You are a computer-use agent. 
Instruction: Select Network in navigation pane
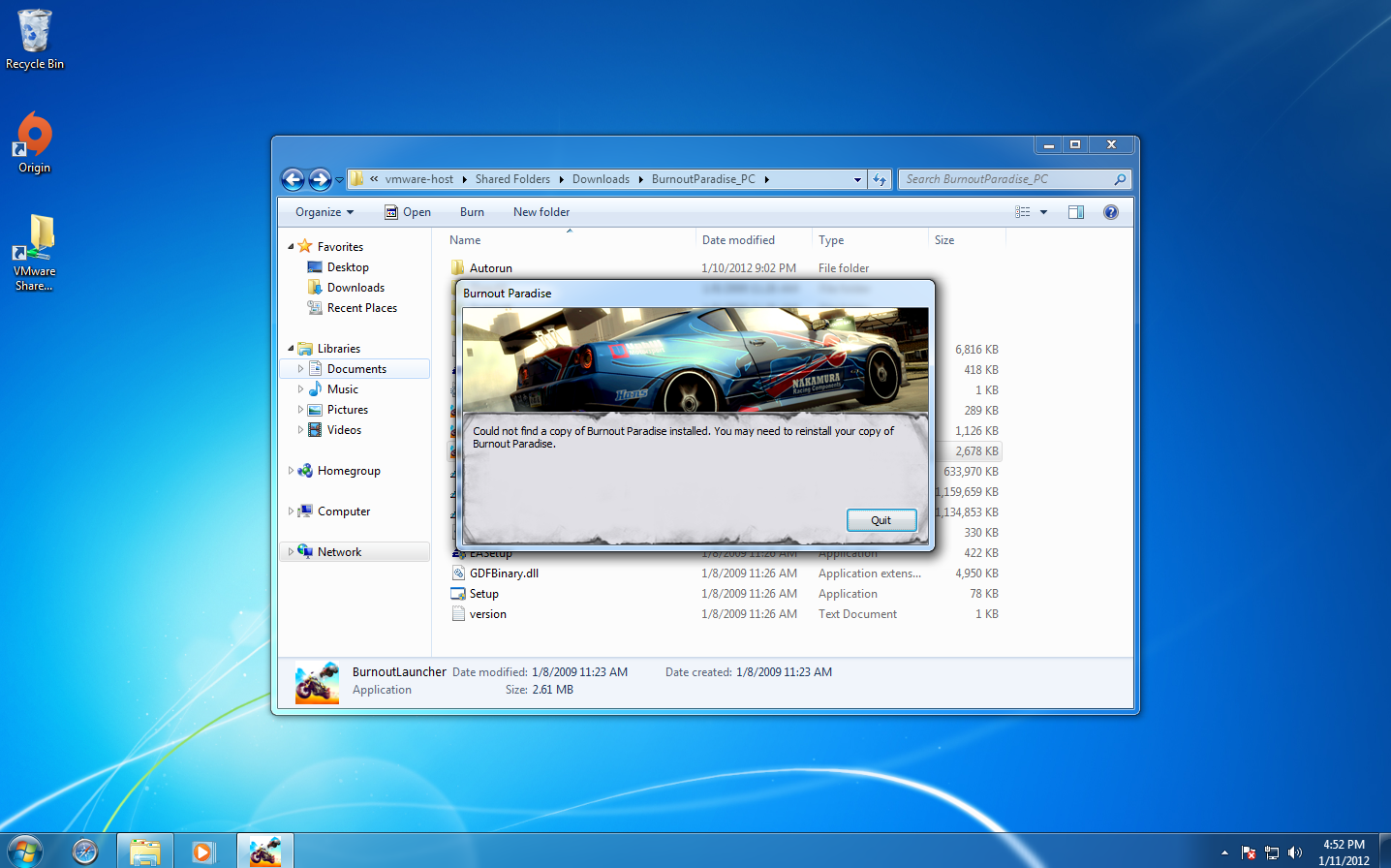[339, 552]
